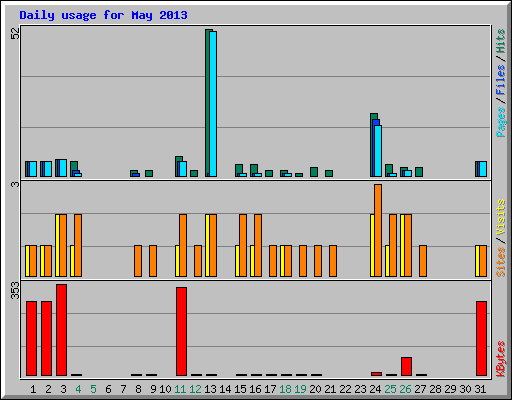
Task: Select day label '10' on the x-axis
Action: (165, 389)
